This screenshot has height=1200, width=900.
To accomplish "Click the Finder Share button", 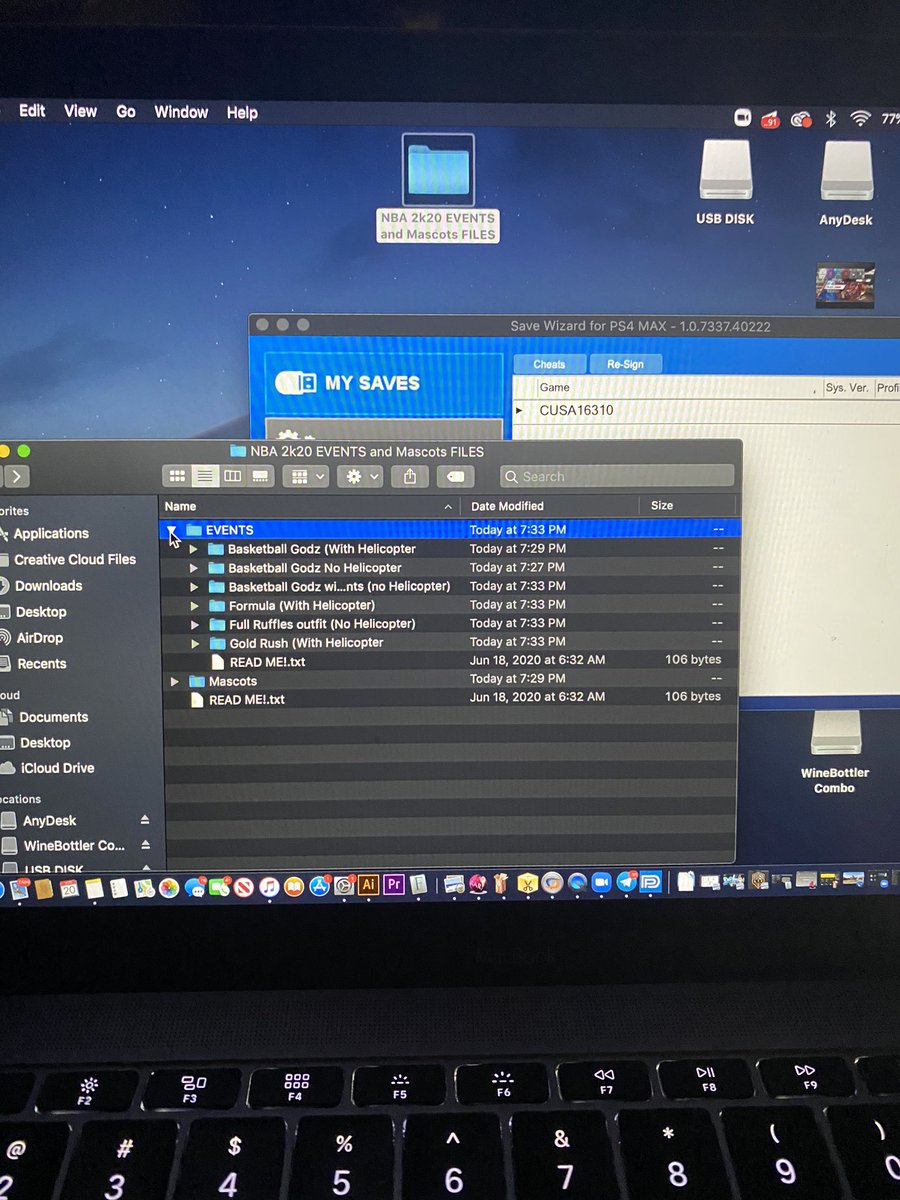I will pyautogui.click(x=410, y=477).
